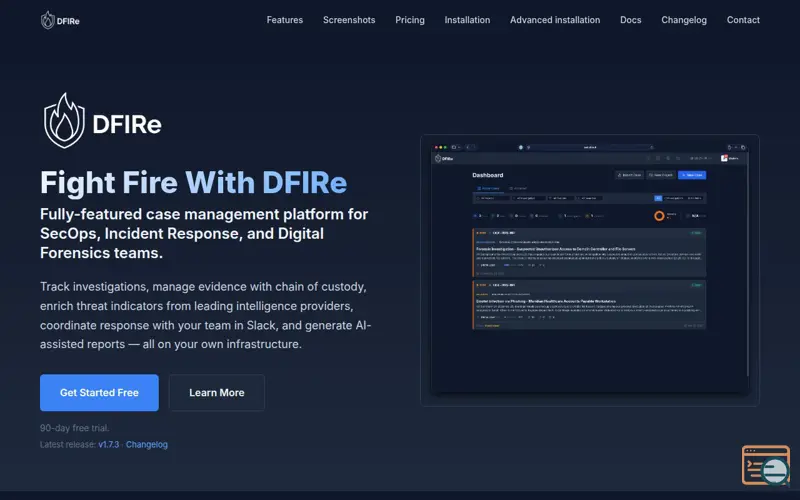Image resolution: width=800 pixels, height=500 pixels.
Task: Select Installation in the top menu
Action: tap(467, 20)
